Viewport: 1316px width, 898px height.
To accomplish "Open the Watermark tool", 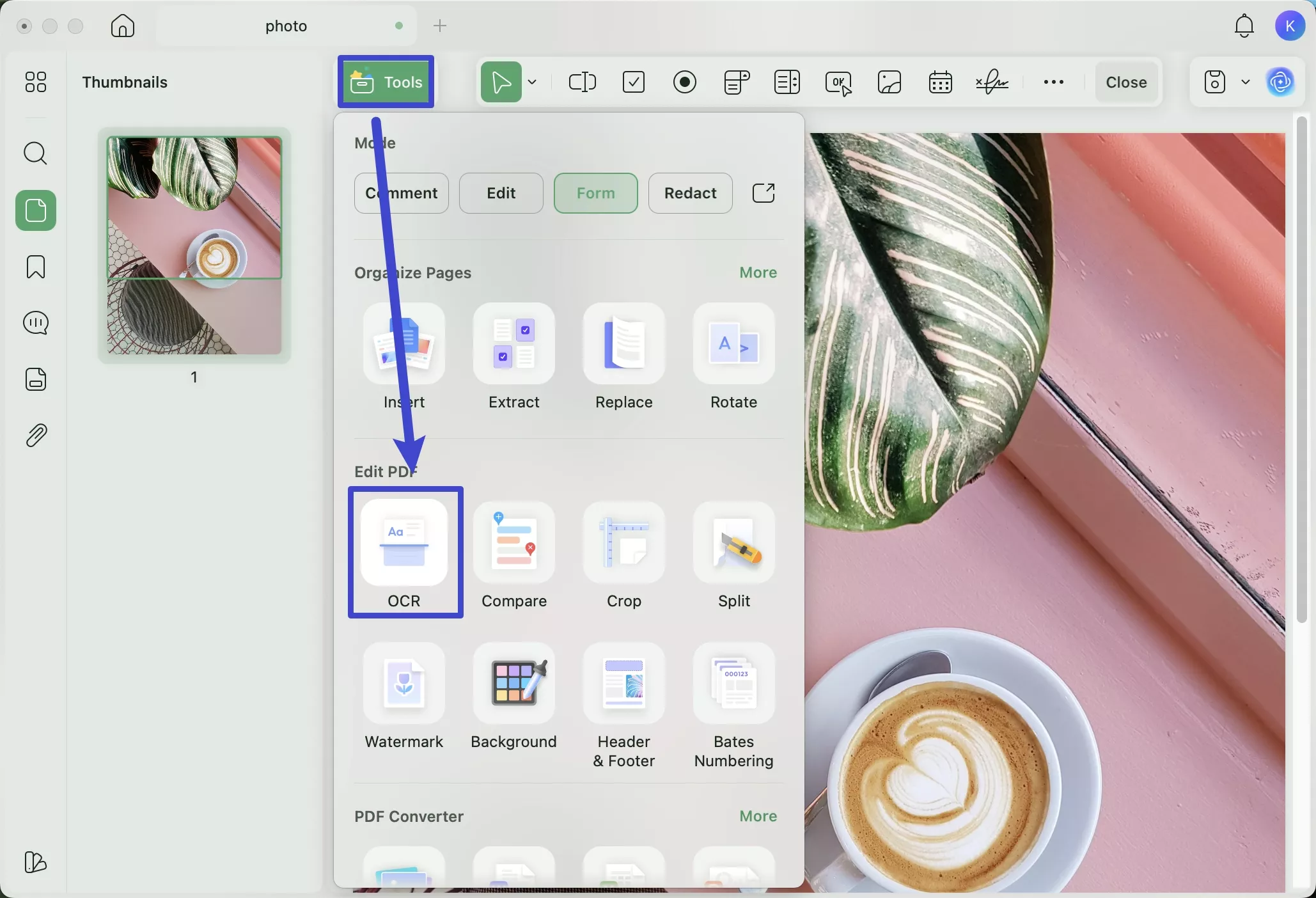I will pos(403,684).
